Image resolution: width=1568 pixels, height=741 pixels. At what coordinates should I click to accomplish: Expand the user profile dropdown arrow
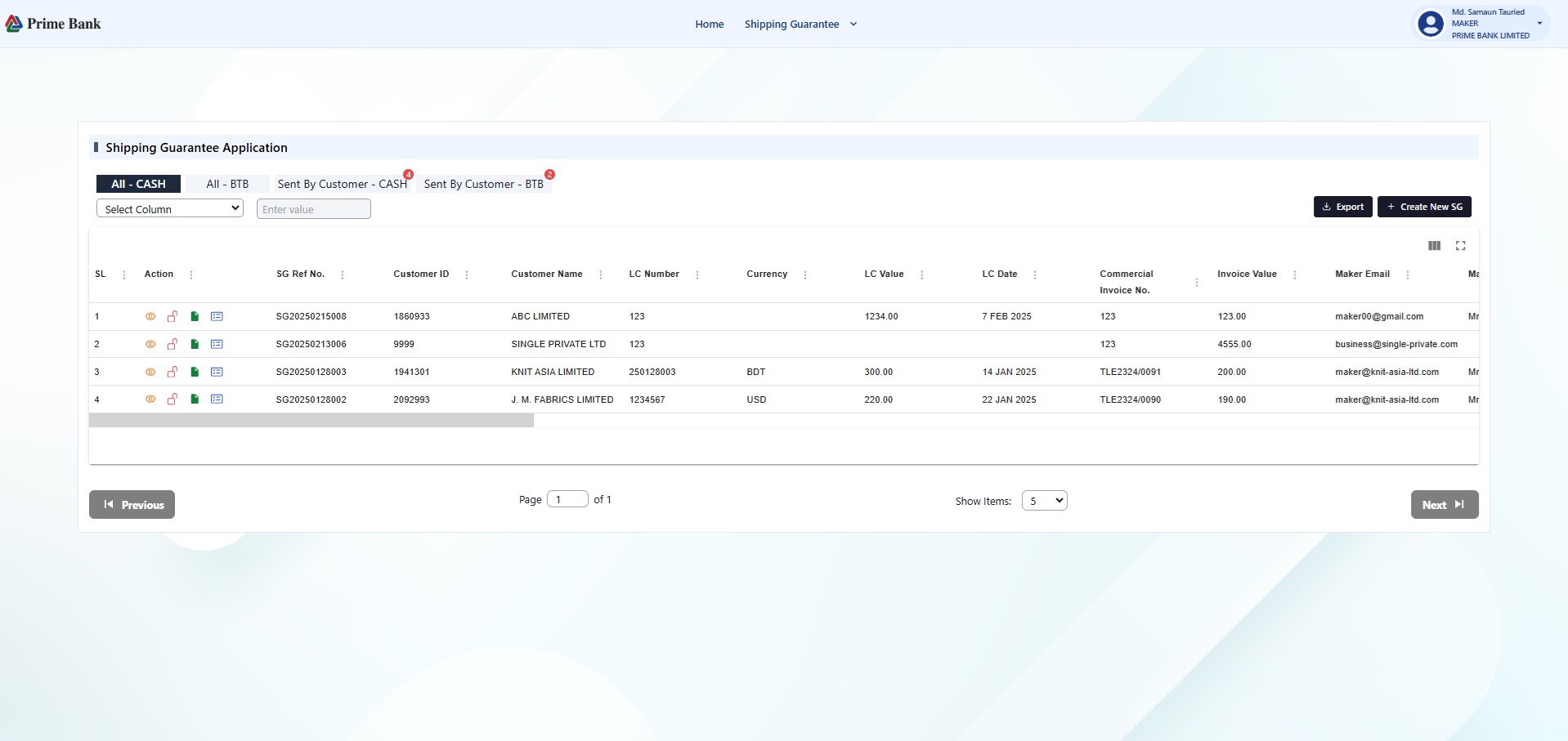(x=1539, y=24)
